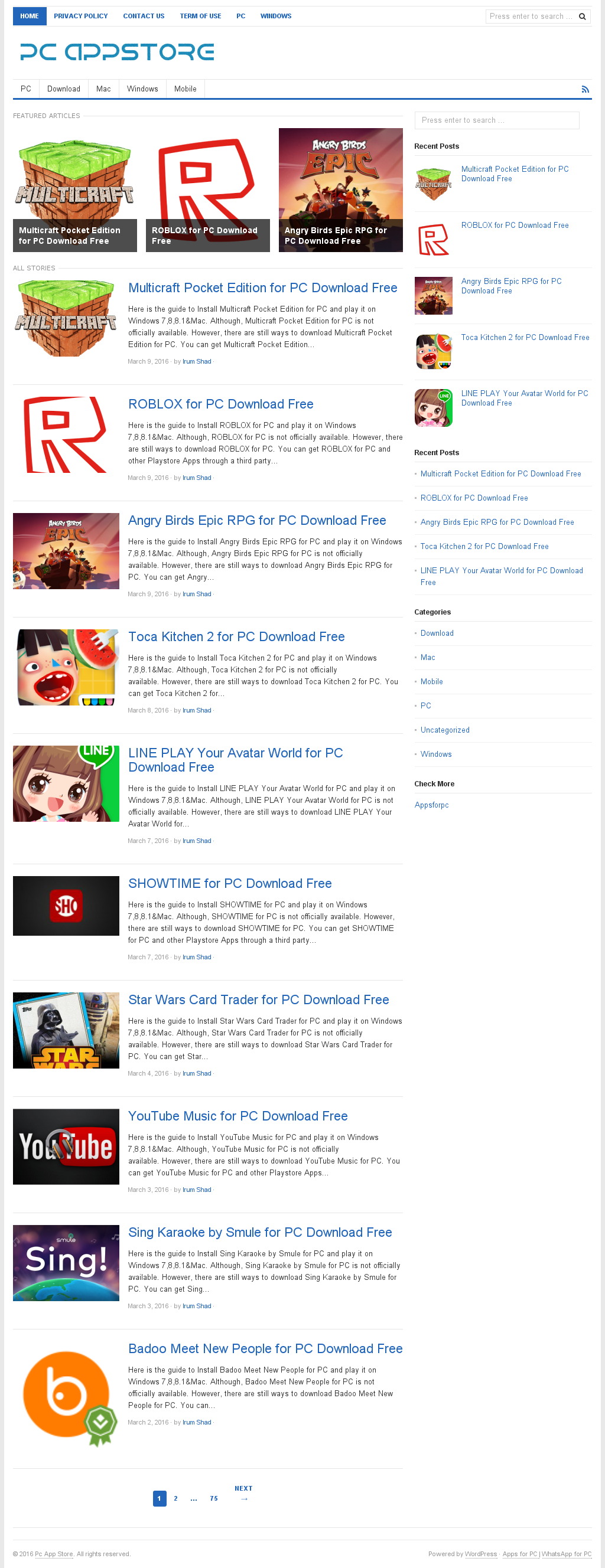The image size is (605, 1568).
Task: Open YouTube Music for PC article title
Action: 238,1116
